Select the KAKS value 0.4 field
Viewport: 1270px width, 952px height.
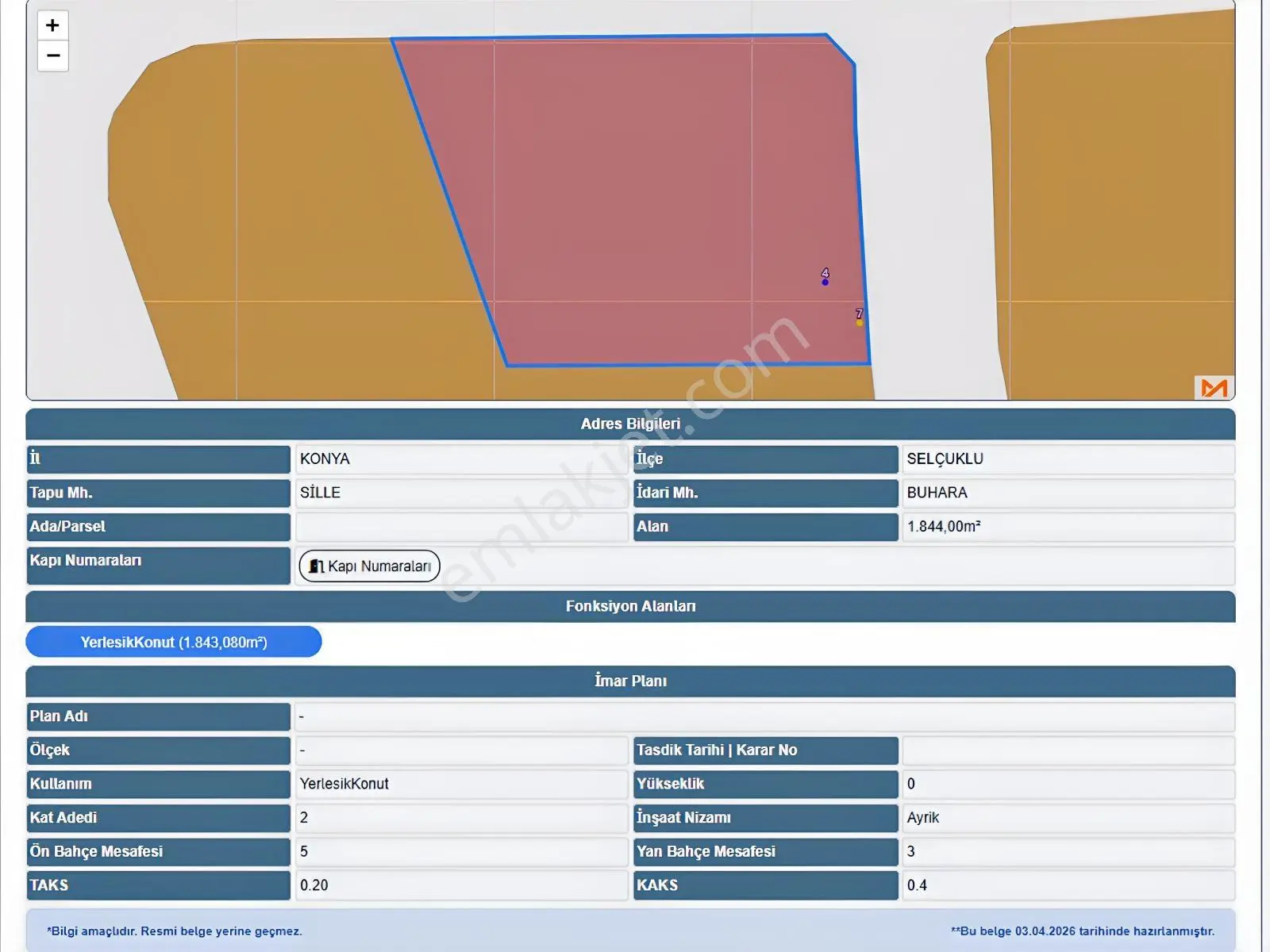point(1068,885)
